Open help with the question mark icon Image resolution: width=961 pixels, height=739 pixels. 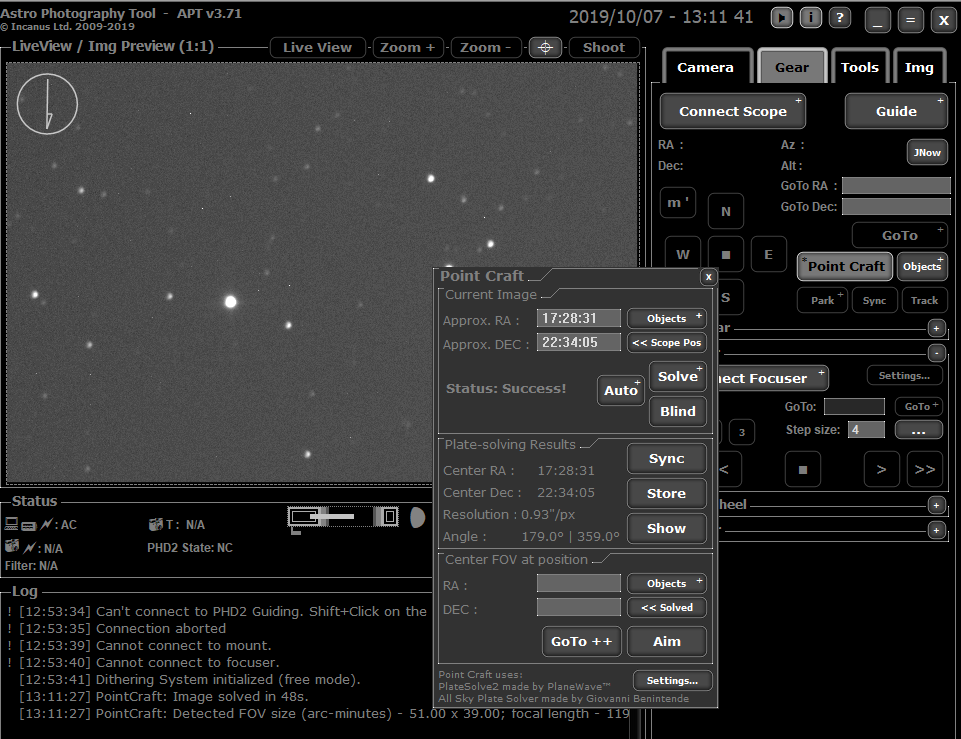pos(840,18)
